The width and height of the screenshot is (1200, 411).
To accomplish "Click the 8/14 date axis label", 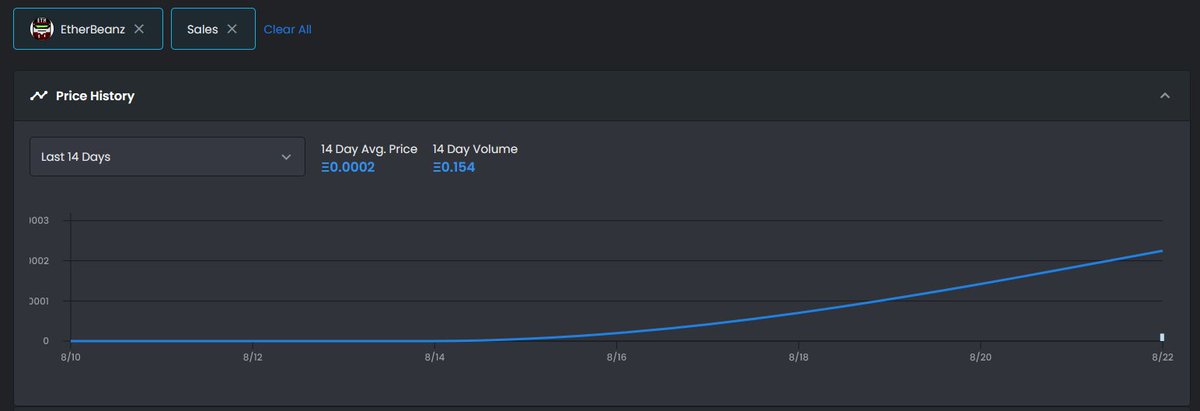I will pyautogui.click(x=434, y=357).
